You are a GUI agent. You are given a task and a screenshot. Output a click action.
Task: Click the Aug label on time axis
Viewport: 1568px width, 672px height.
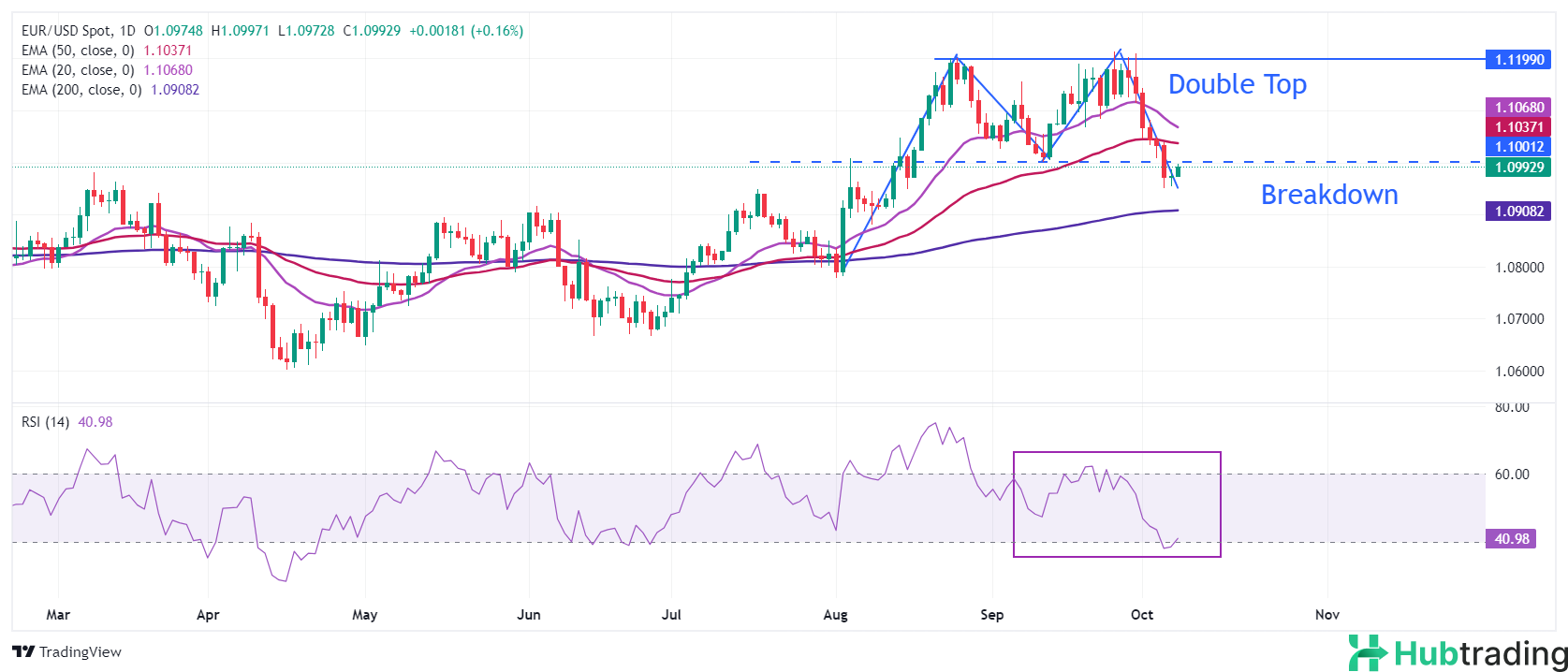(835, 615)
